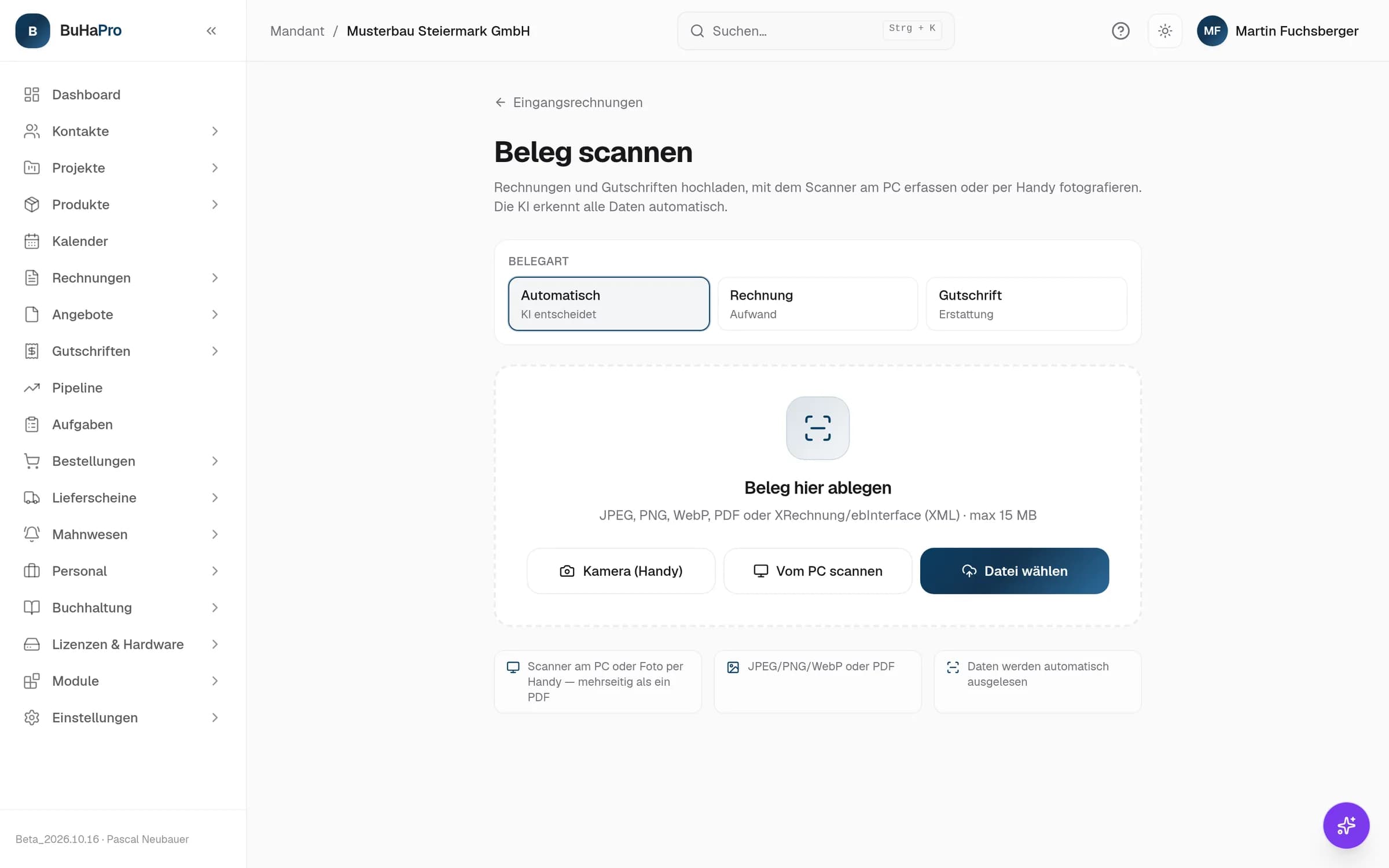The image size is (1389, 868).
Task: Click the Pipeline trend icon
Action: (x=32, y=388)
